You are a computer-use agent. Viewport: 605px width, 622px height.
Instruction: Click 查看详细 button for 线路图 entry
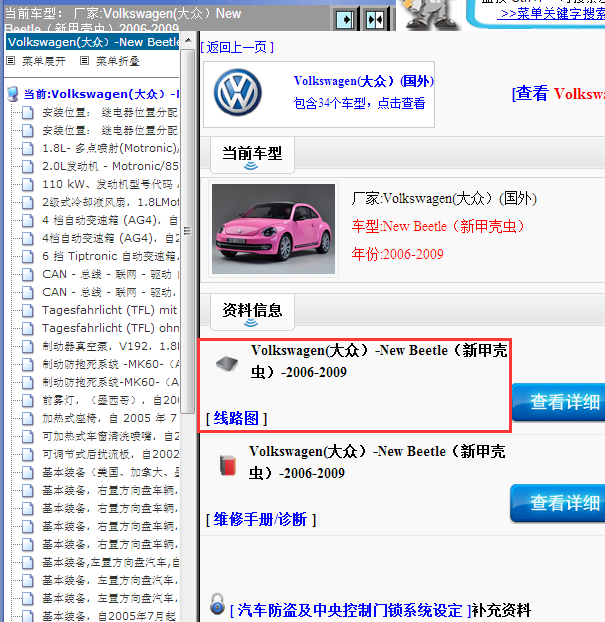coord(559,402)
